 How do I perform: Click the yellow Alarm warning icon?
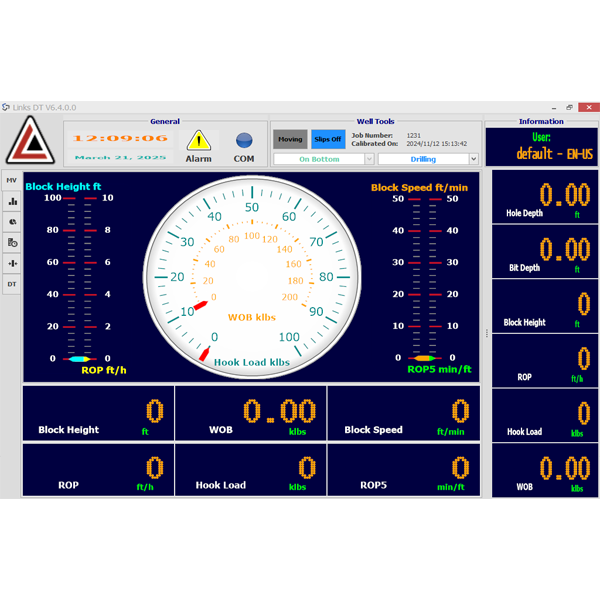(x=199, y=140)
